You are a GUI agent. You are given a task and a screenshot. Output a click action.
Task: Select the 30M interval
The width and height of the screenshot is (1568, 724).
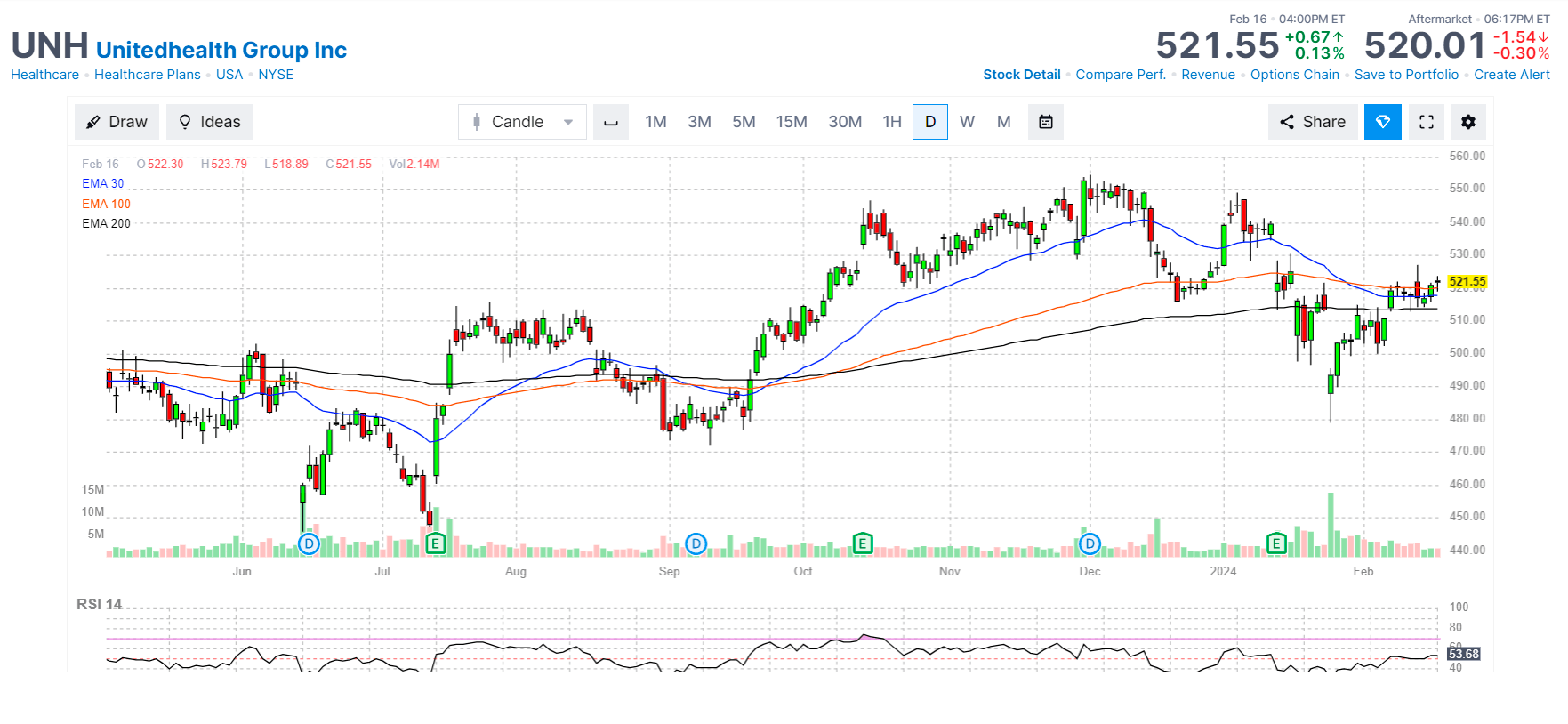point(845,122)
